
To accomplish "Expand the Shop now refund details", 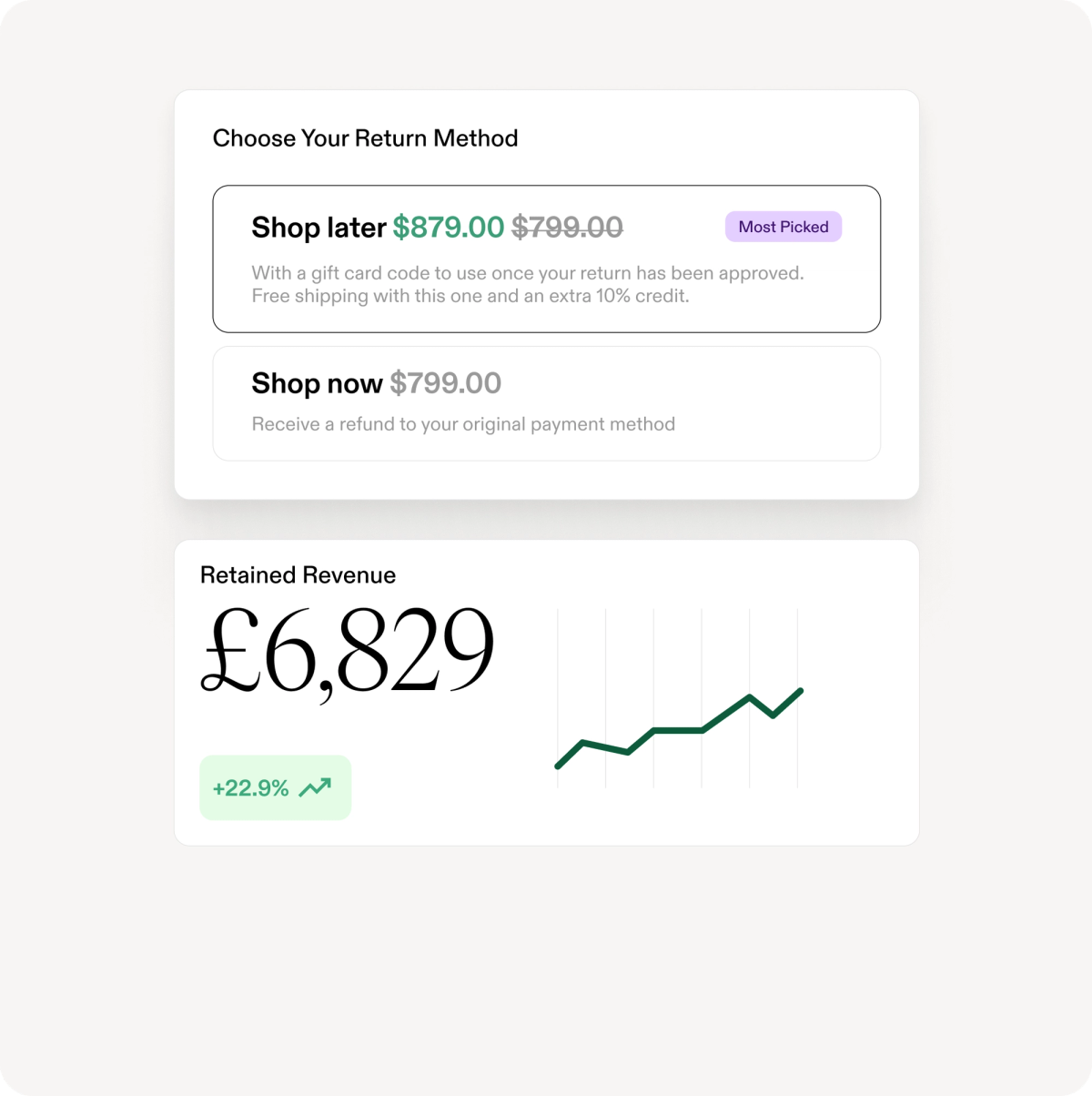I will (x=546, y=403).
